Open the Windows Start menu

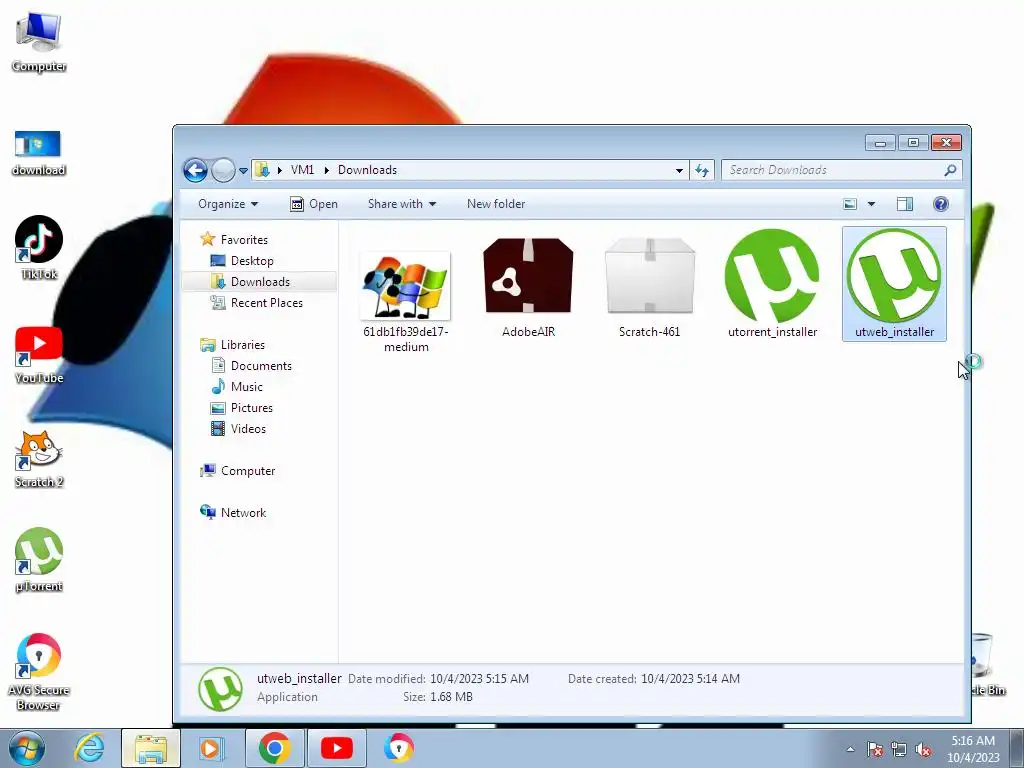[25, 748]
